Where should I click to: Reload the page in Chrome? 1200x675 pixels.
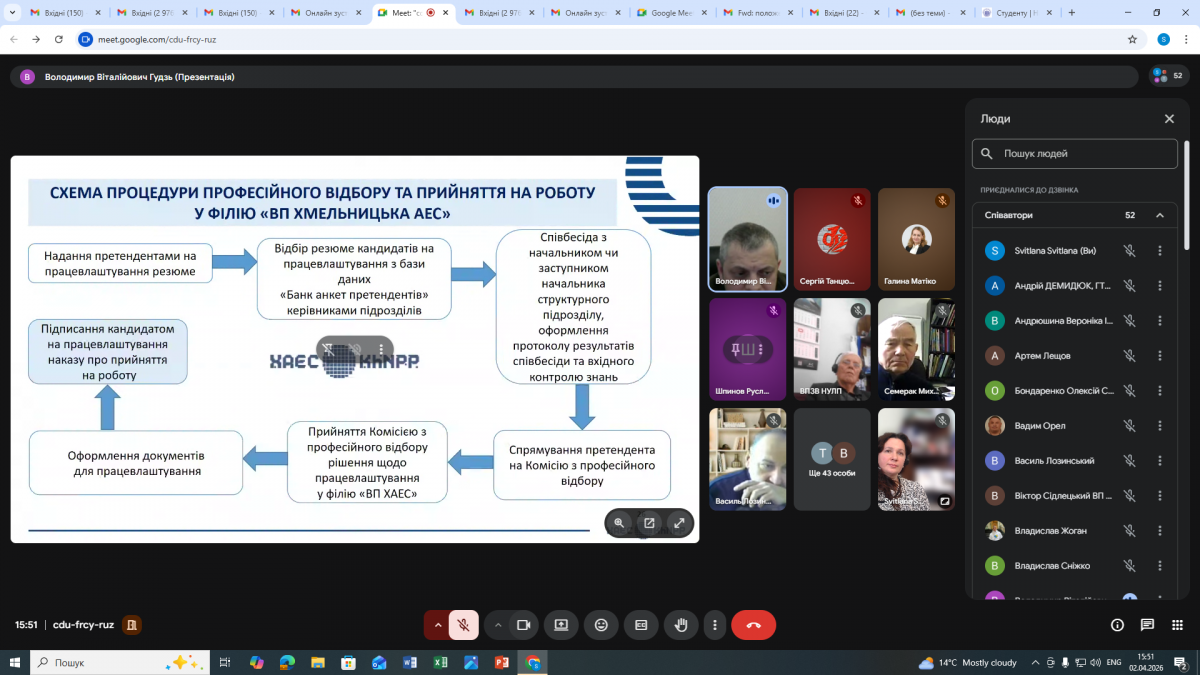coord(59,39)
